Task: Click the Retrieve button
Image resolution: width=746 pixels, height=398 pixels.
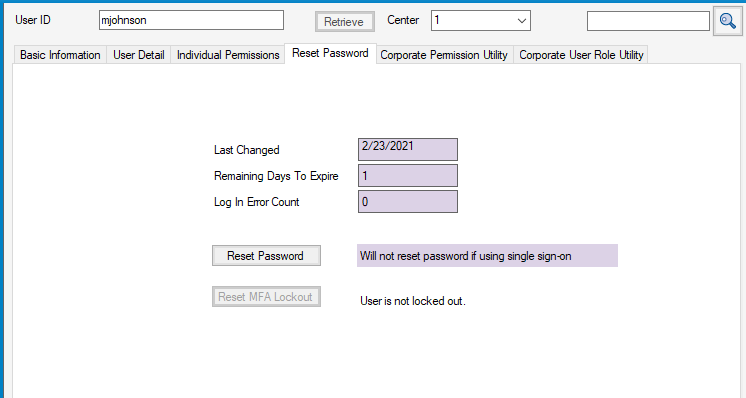Action: point(344,22)
